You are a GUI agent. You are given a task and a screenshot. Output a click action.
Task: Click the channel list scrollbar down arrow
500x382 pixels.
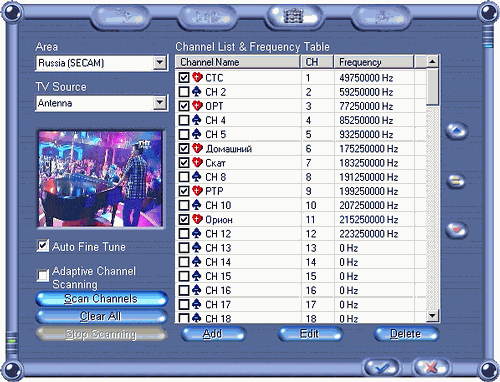point(433,315)
